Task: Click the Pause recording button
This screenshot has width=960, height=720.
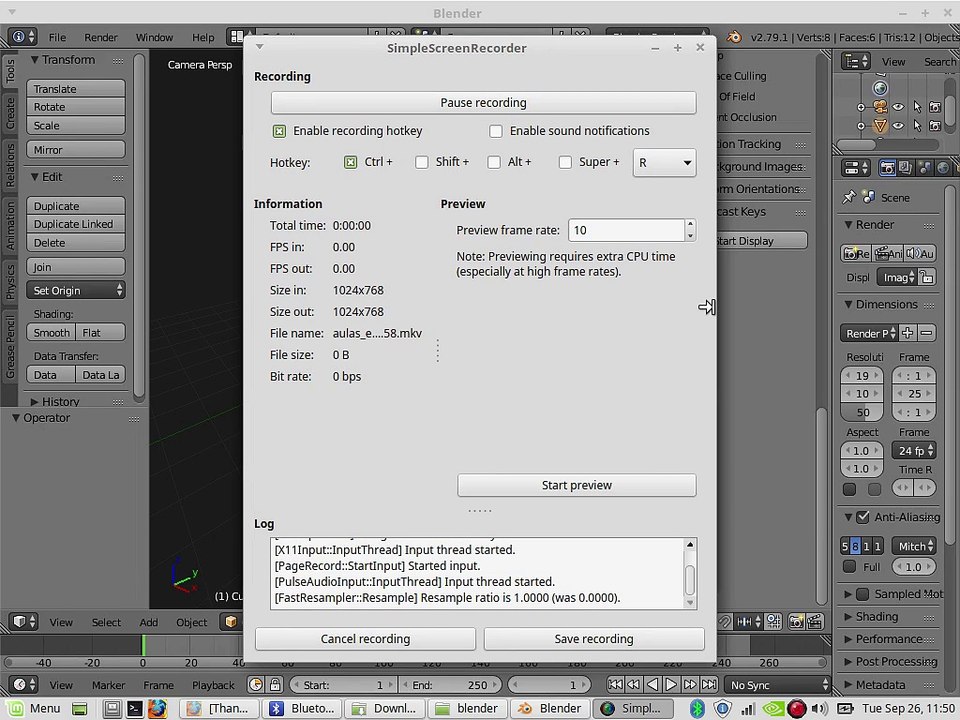Action: [483, 102]
